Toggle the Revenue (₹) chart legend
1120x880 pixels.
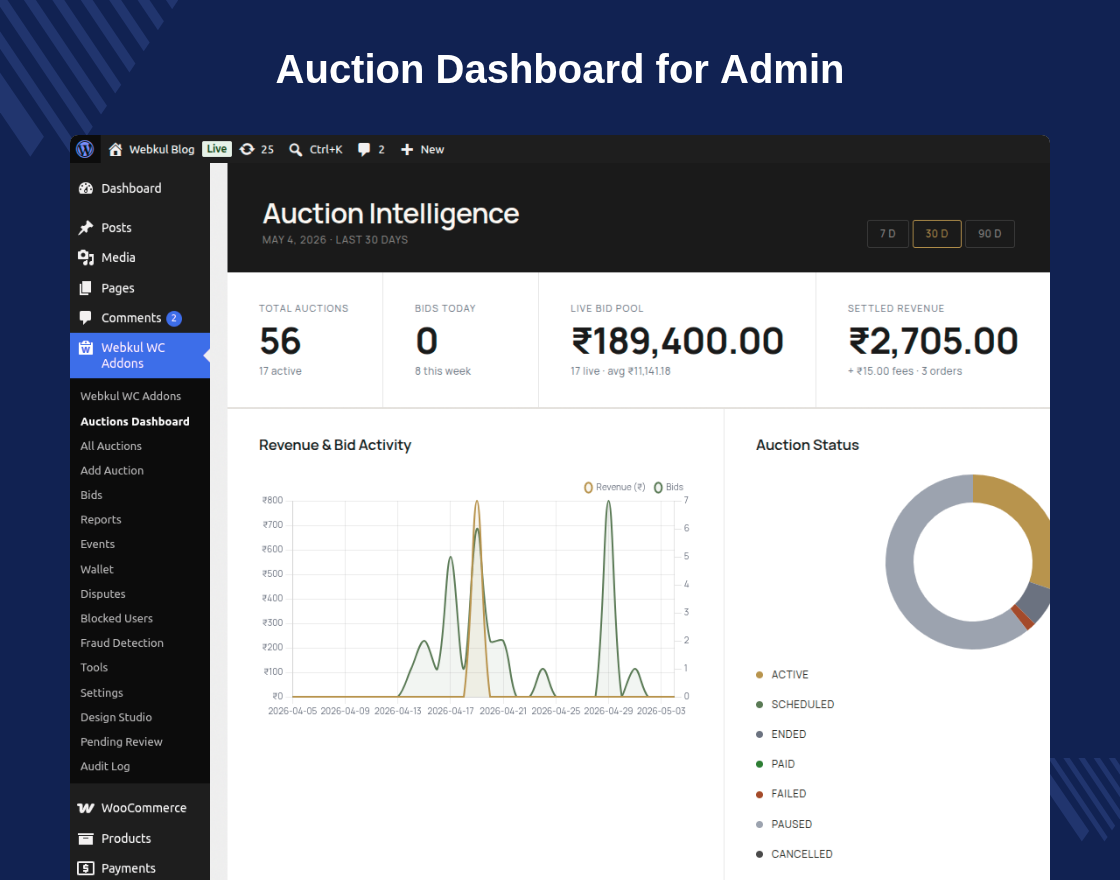click(614, 487)
